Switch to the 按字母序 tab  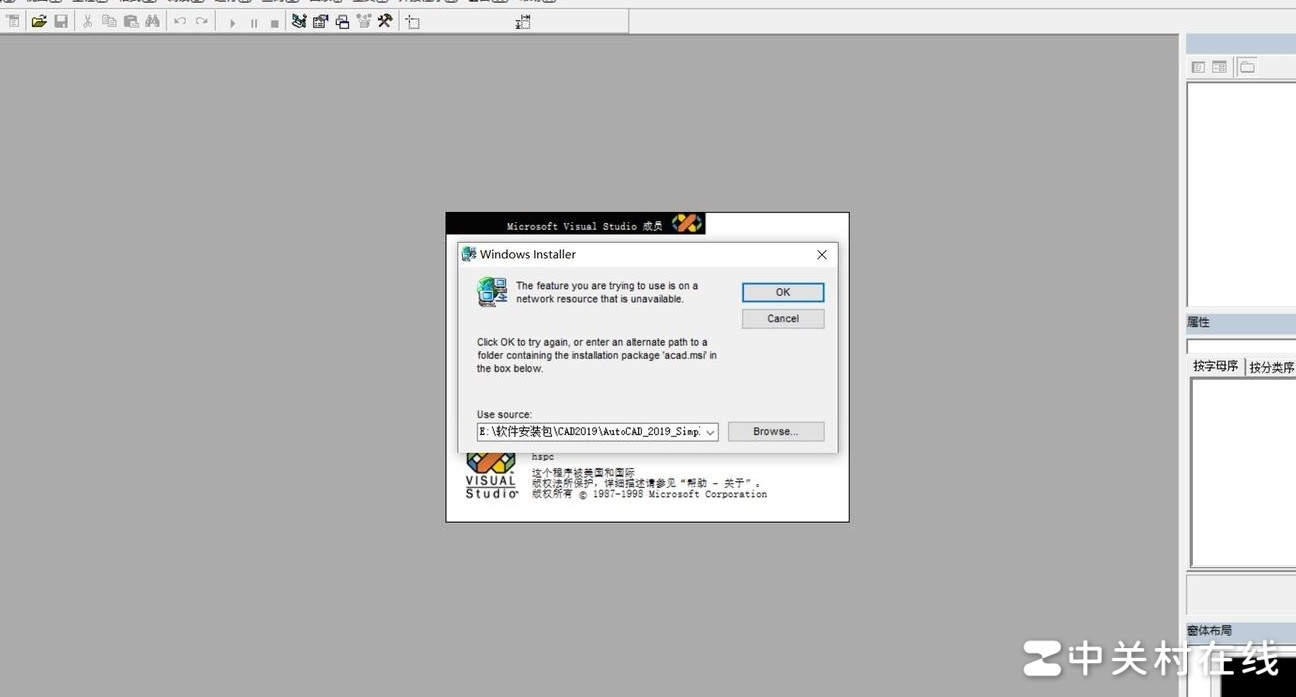[x=1215, y=366]
